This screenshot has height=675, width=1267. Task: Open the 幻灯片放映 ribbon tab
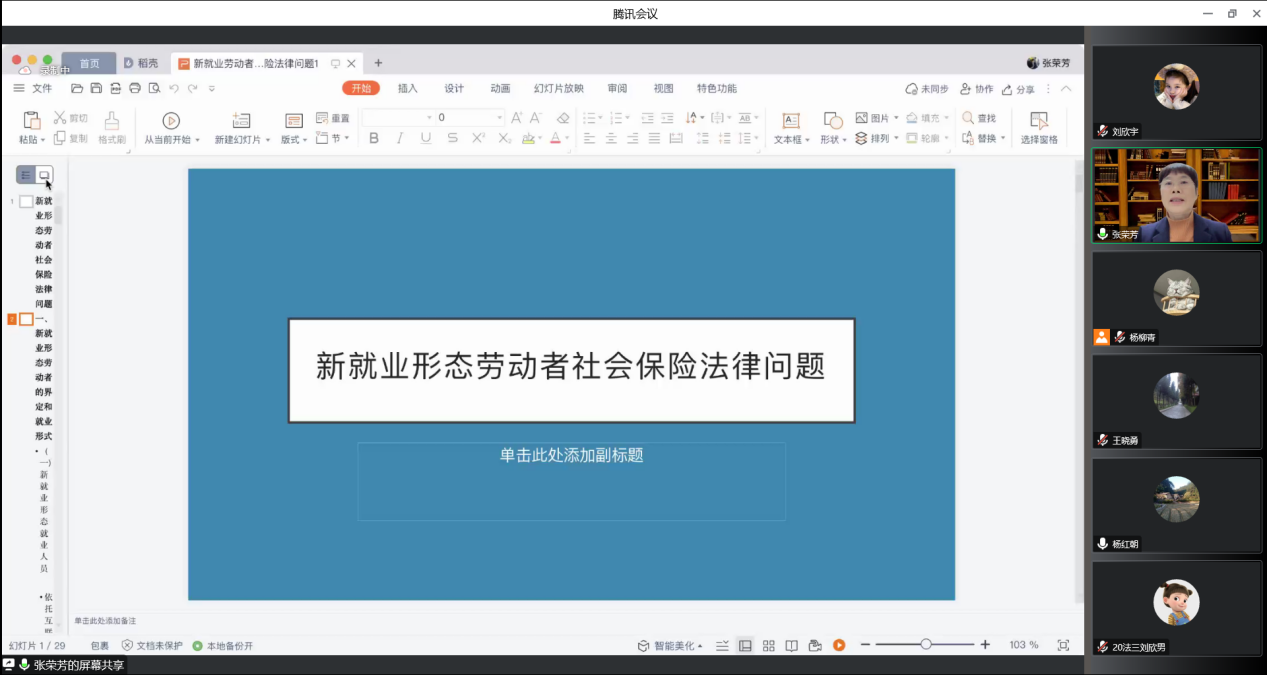[559, 88]
